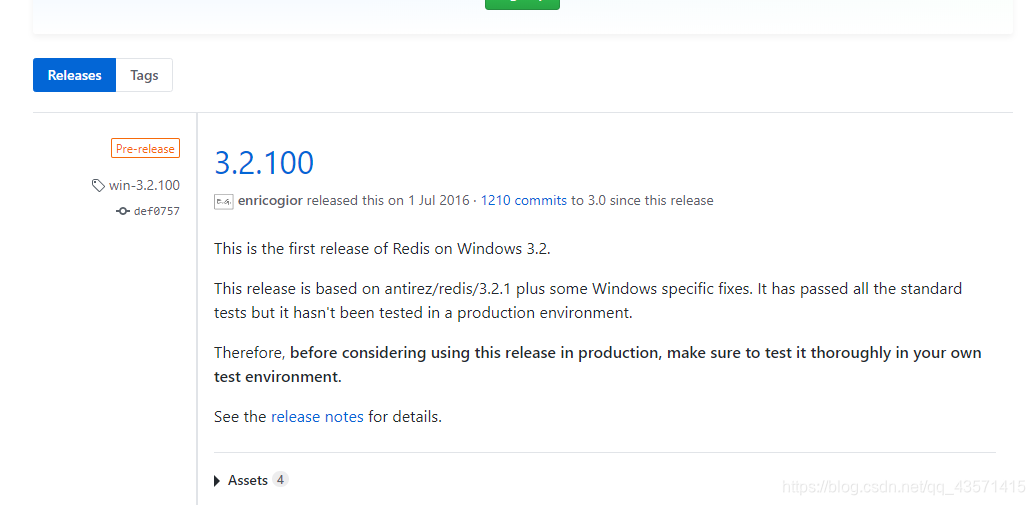Screen dimensions: 1035x505
Task: Click the text 'released this on 1 Jul 2016'
Action: [388, 201]
